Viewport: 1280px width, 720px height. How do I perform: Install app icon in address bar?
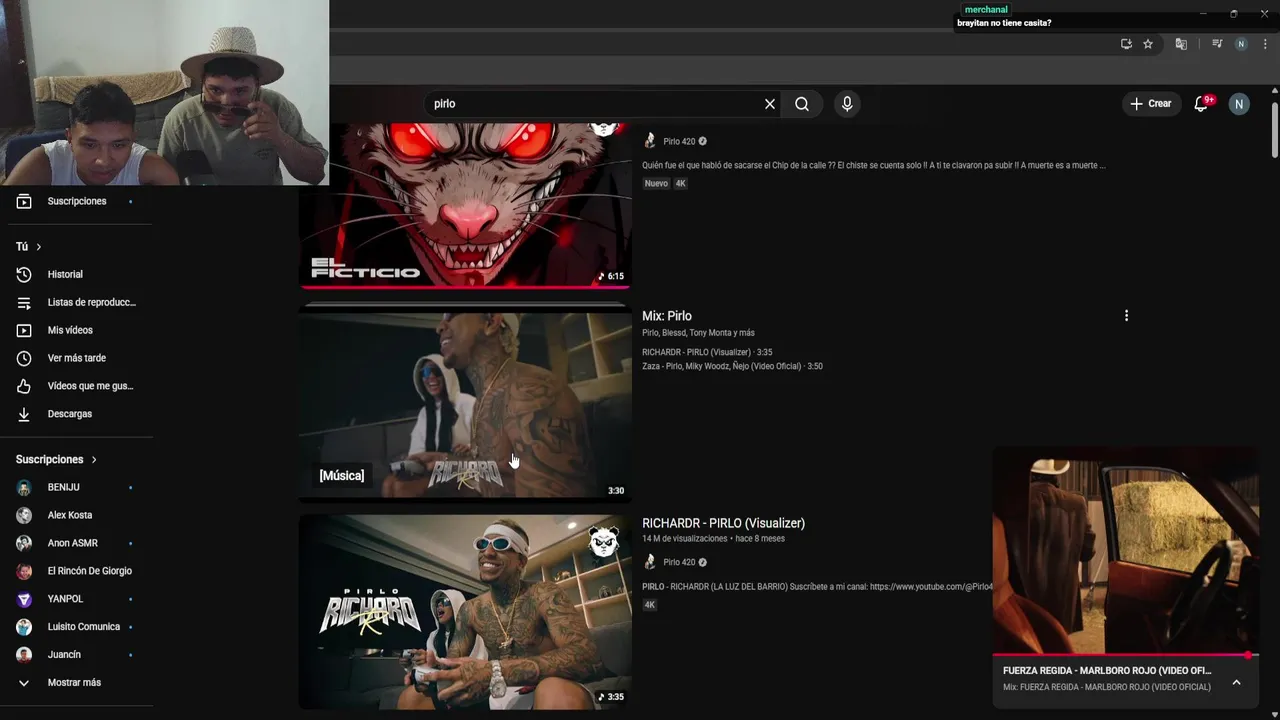(x=1126, y=44)
